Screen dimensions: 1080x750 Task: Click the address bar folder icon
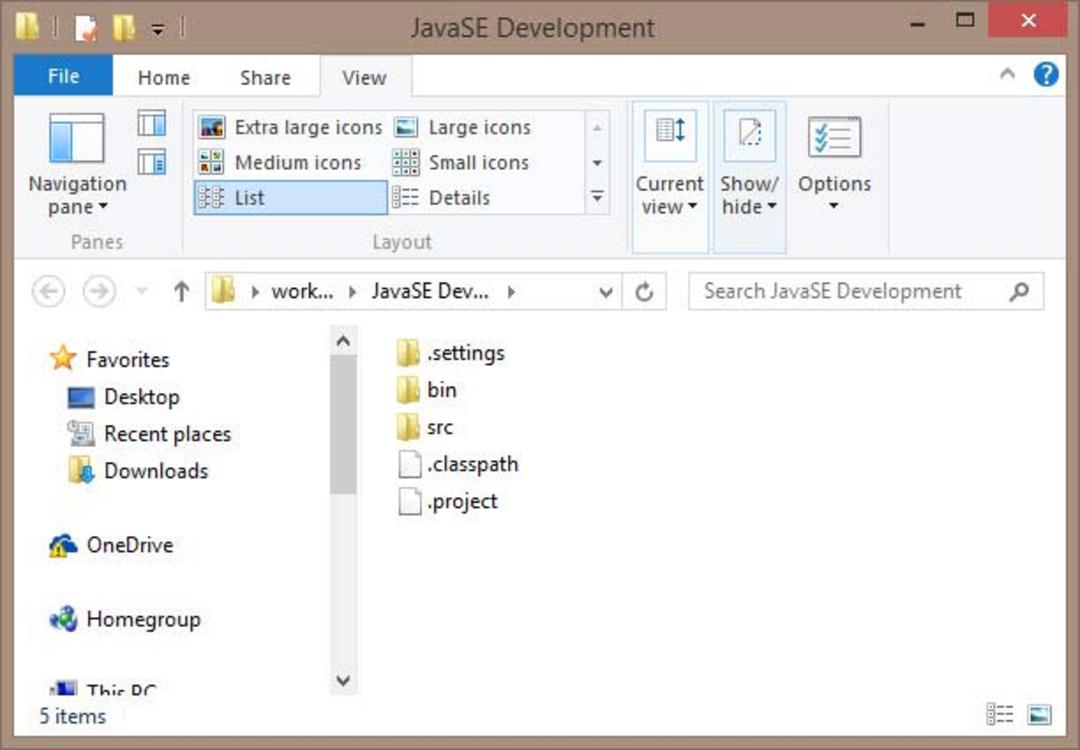[x=222, y=291]
